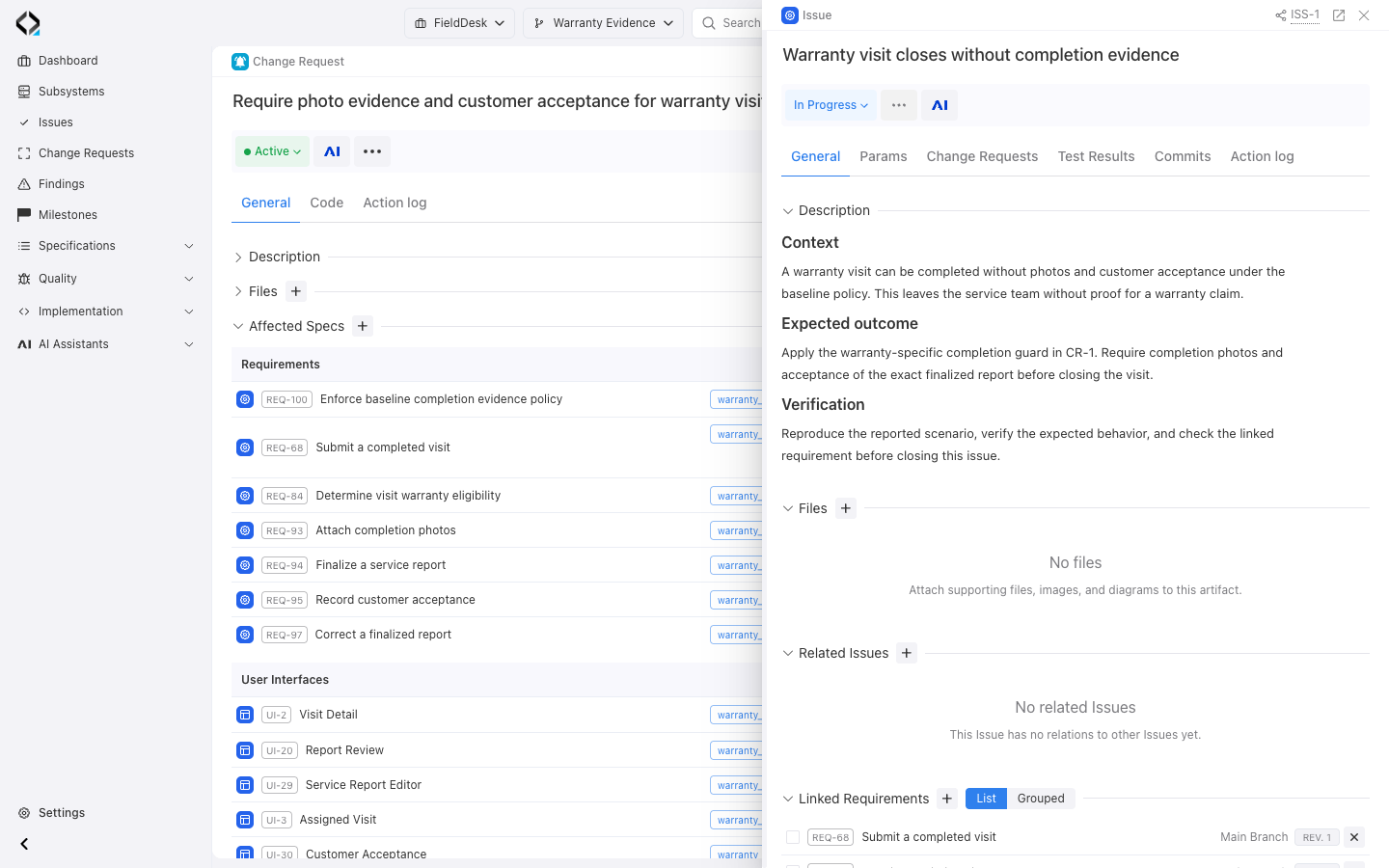Open the Code tab in Change Request
This screenshot has width=1389, height=868.
click(x=327, y=203)
